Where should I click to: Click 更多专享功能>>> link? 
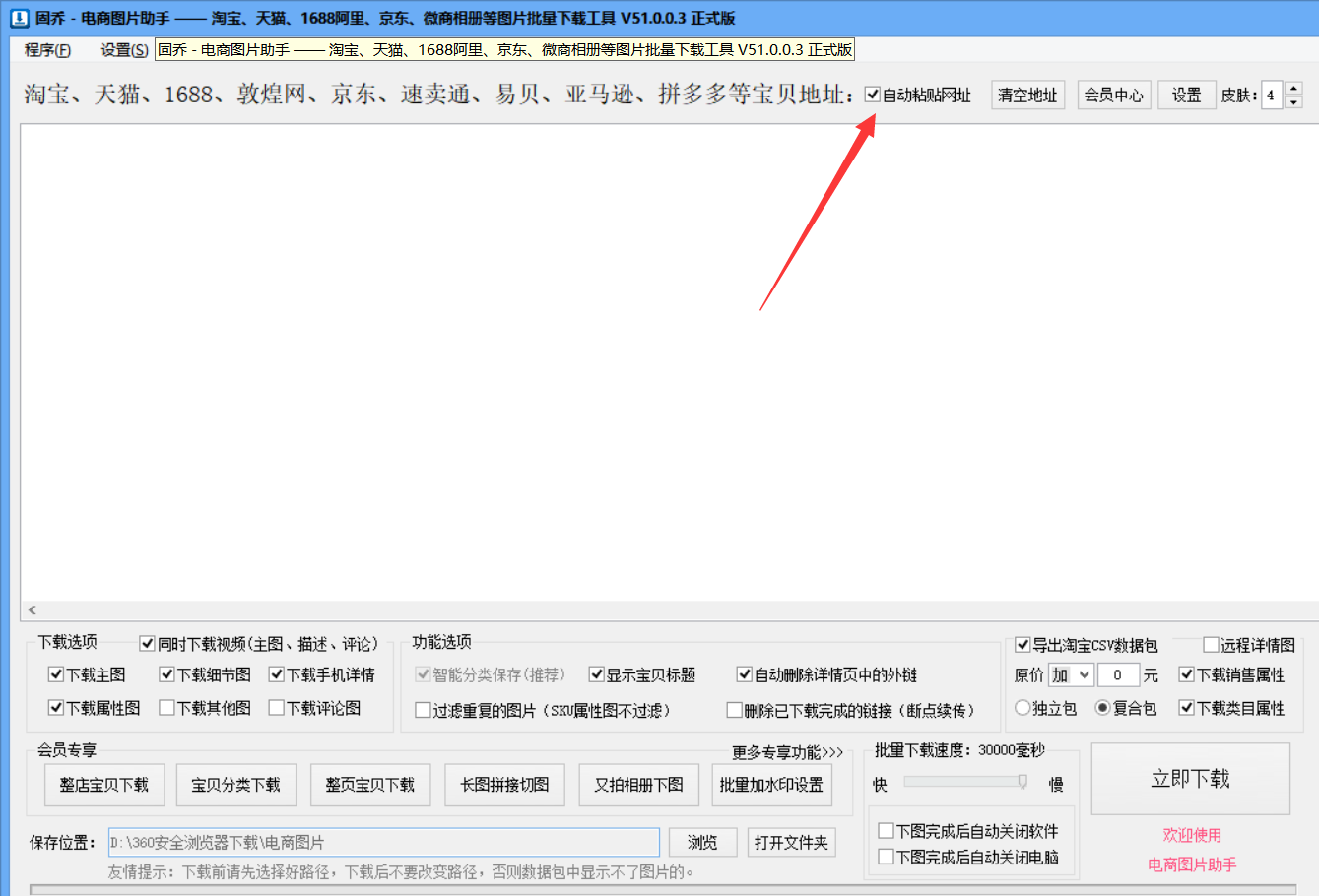tap(787, 752)
